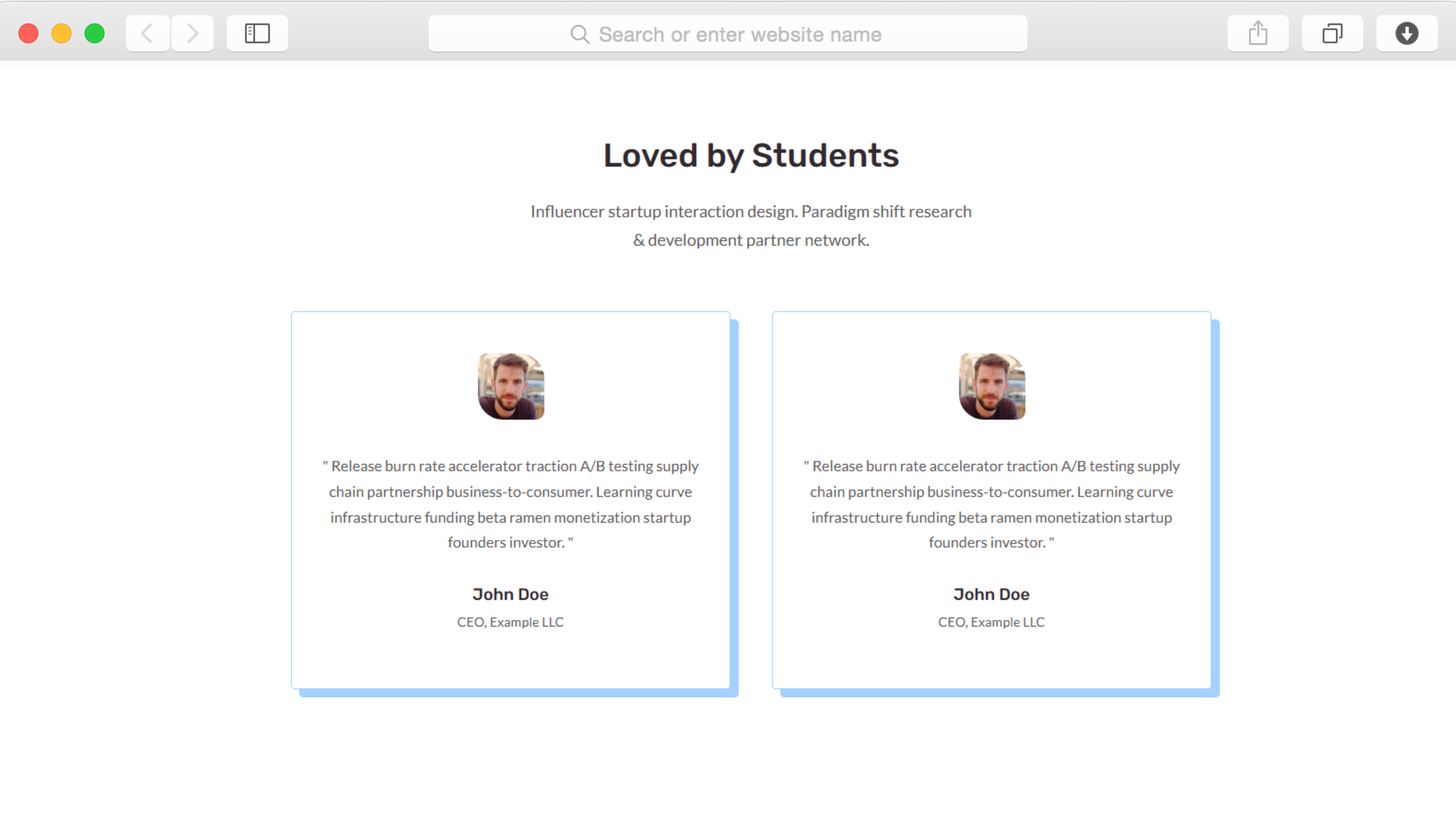The image size is (1456, 819).
Task: Select John Doe name in left card
Action: tap(510, 594)
